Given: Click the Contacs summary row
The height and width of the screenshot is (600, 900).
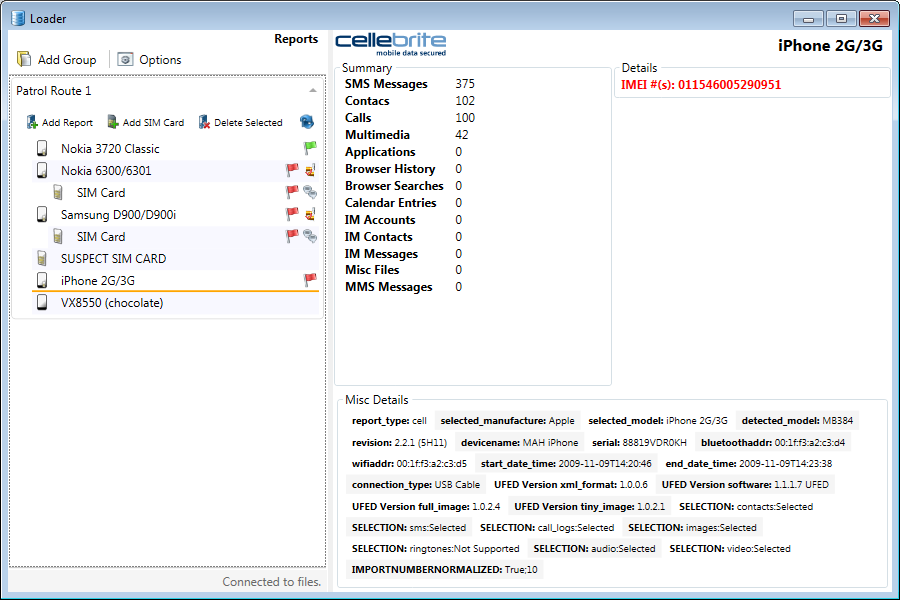Looking at the screenshot, I should (x=410, y=101).
